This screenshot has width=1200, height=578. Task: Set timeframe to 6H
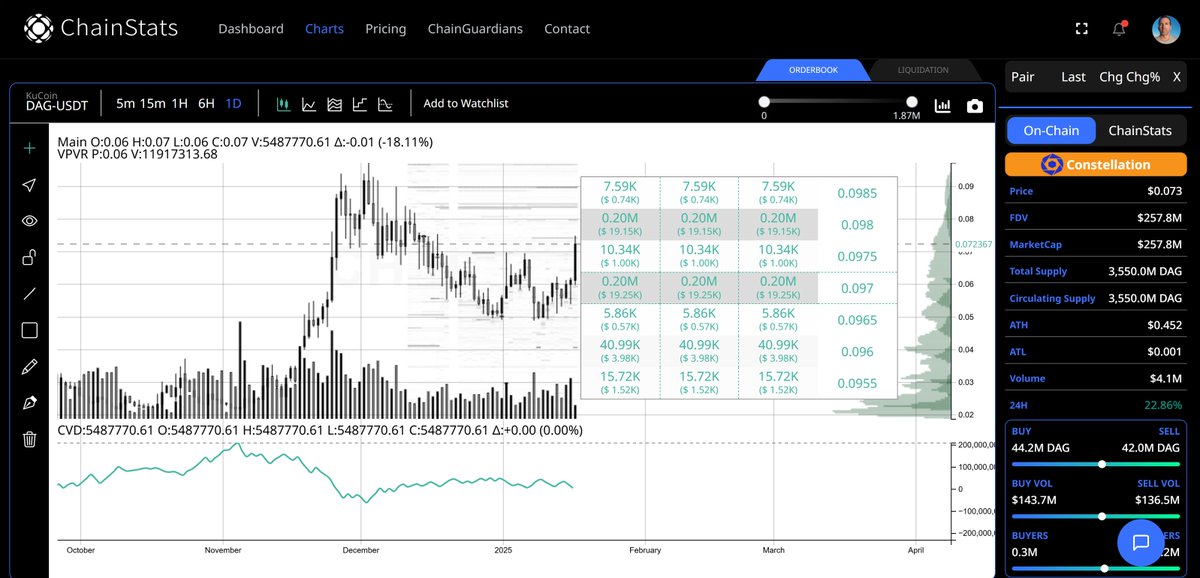[x=206, y=103]
